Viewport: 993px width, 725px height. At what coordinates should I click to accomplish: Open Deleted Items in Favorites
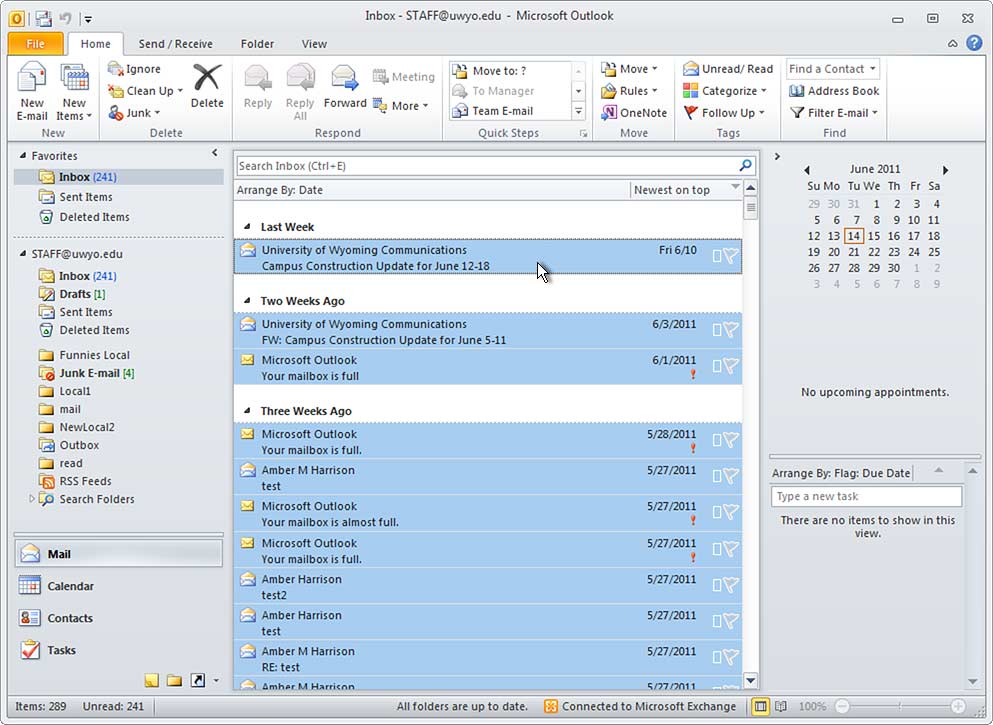tap(94, 217)
